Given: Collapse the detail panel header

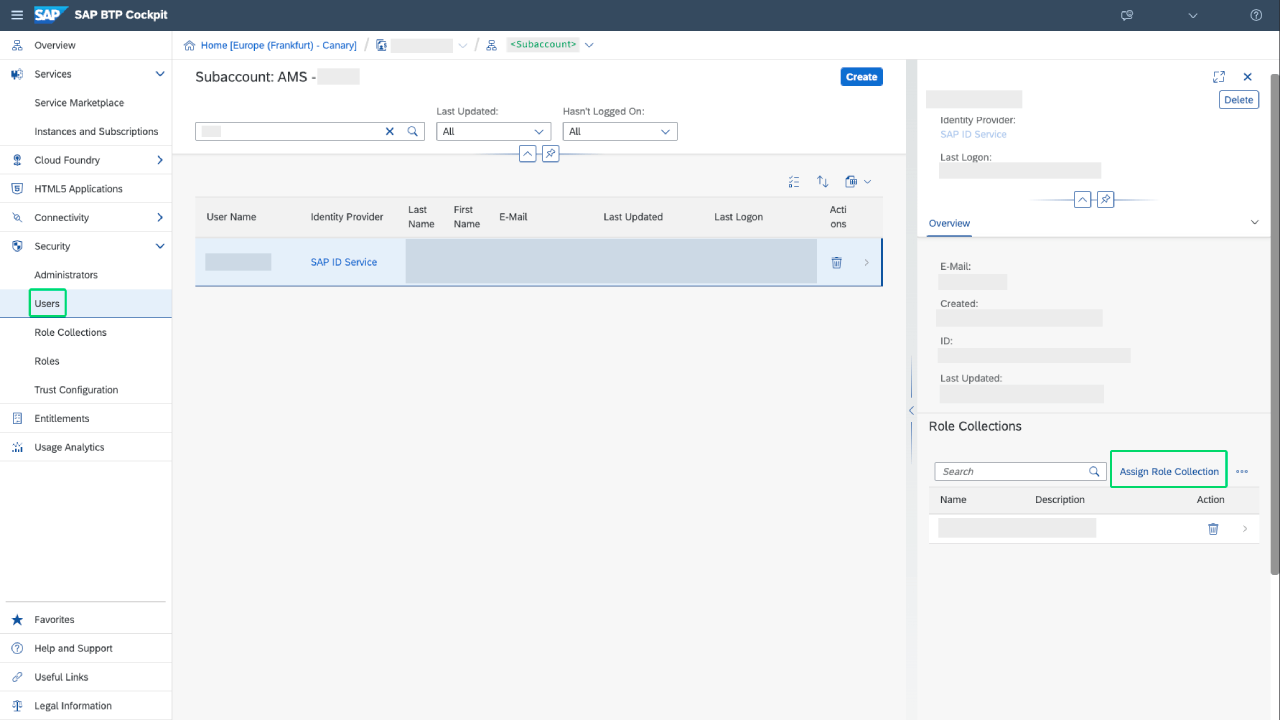Looking at the screenshot, I should (1082, 199).
